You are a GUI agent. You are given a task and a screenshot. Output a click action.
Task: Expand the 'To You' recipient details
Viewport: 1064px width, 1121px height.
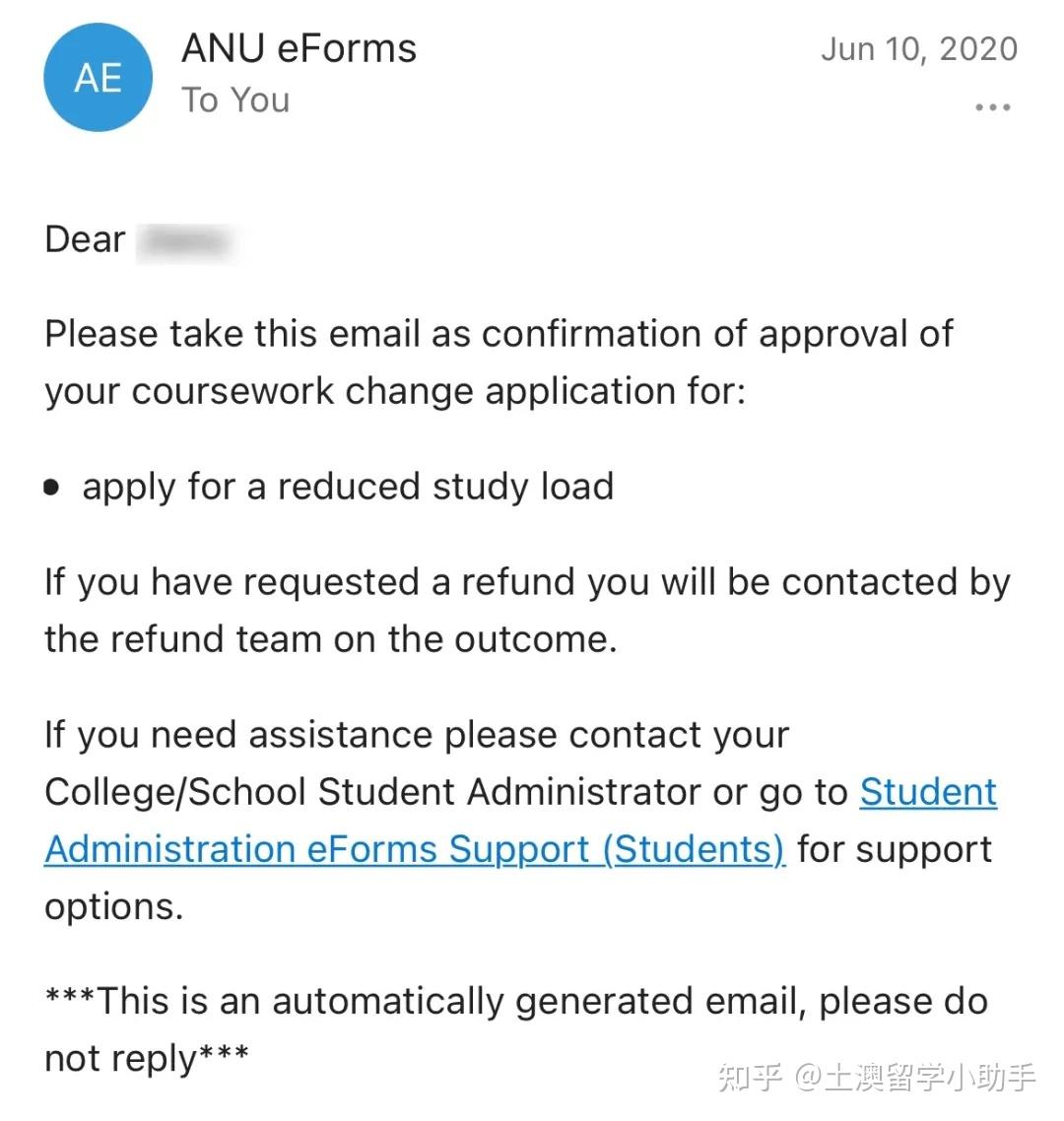pyautogui.click(x=235, y=99)
